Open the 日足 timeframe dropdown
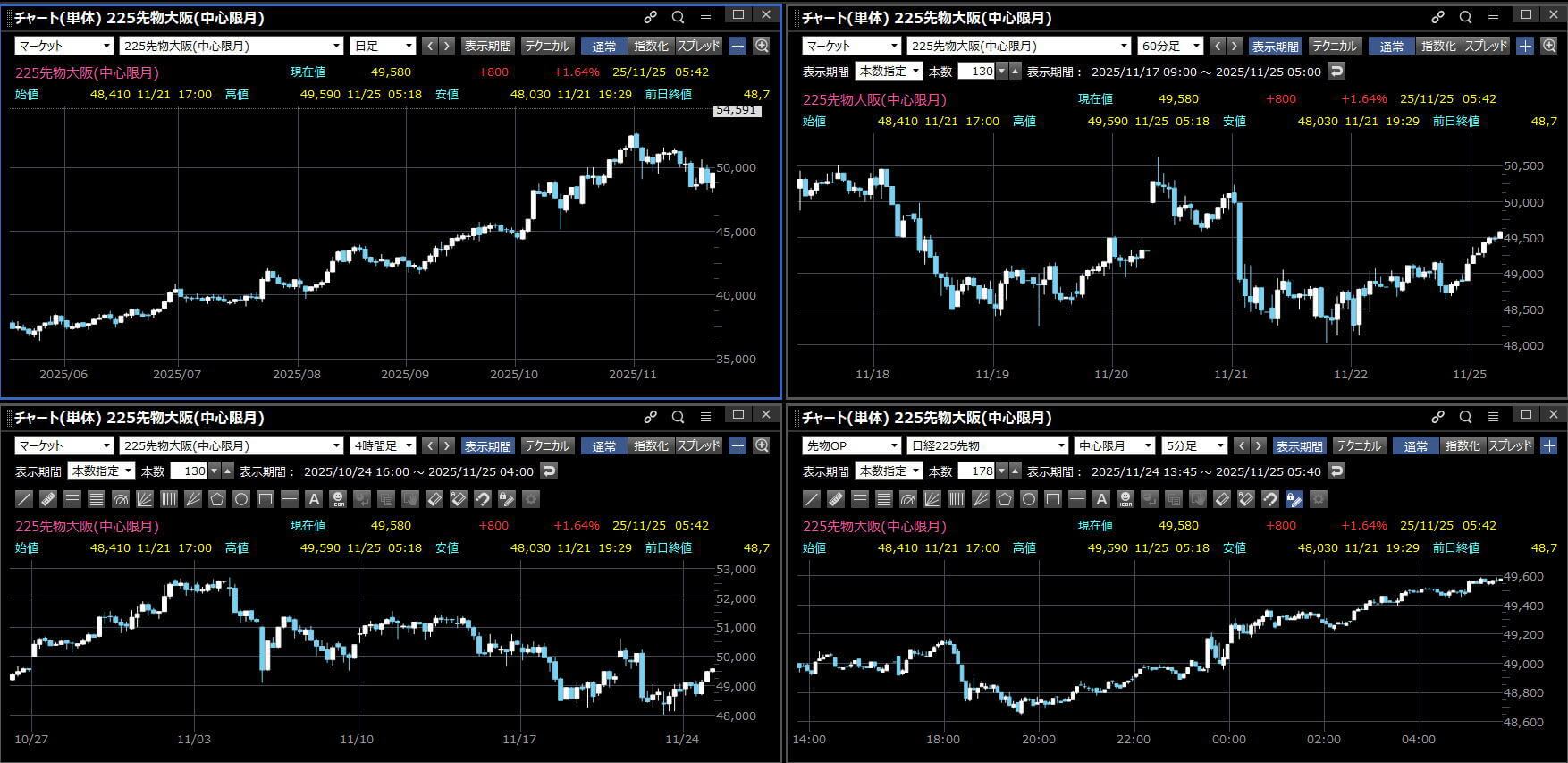The image size is (1568, 763). (383, 46)
